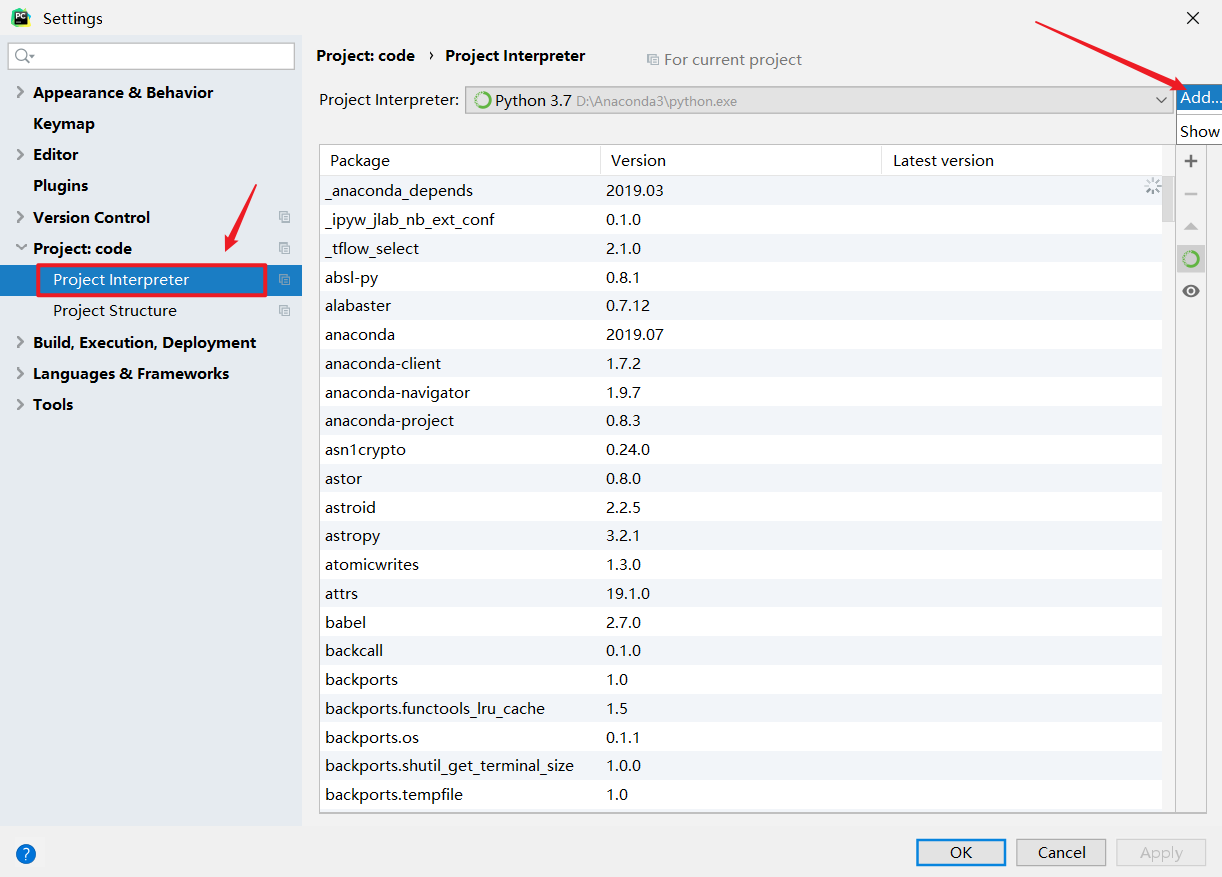The image size is (1222, 877).
Task: Click the plus icon to install package
Action: point(1190,161)
